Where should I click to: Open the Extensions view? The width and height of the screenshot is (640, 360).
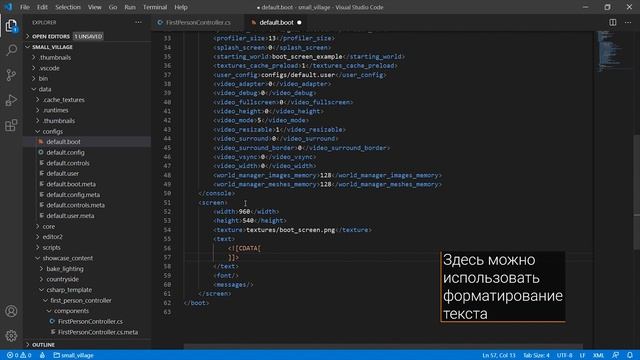(11, 125)
